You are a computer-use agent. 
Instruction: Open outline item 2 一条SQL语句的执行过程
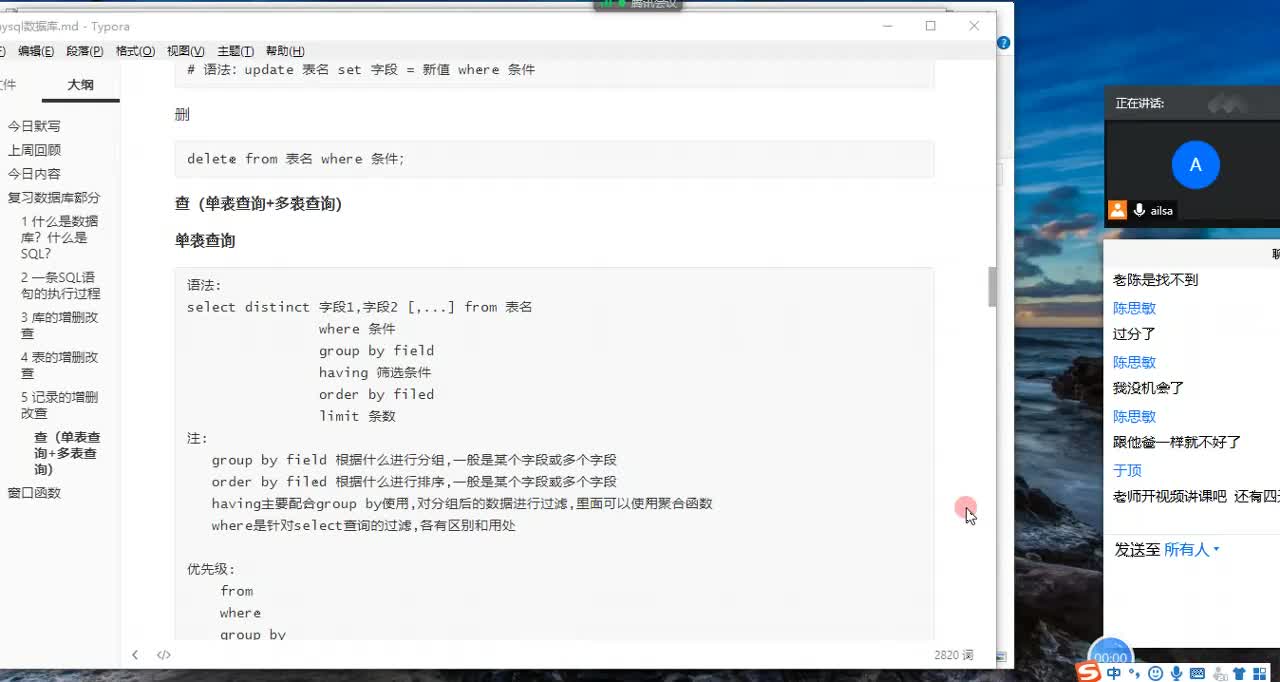[x=60, y=286]
